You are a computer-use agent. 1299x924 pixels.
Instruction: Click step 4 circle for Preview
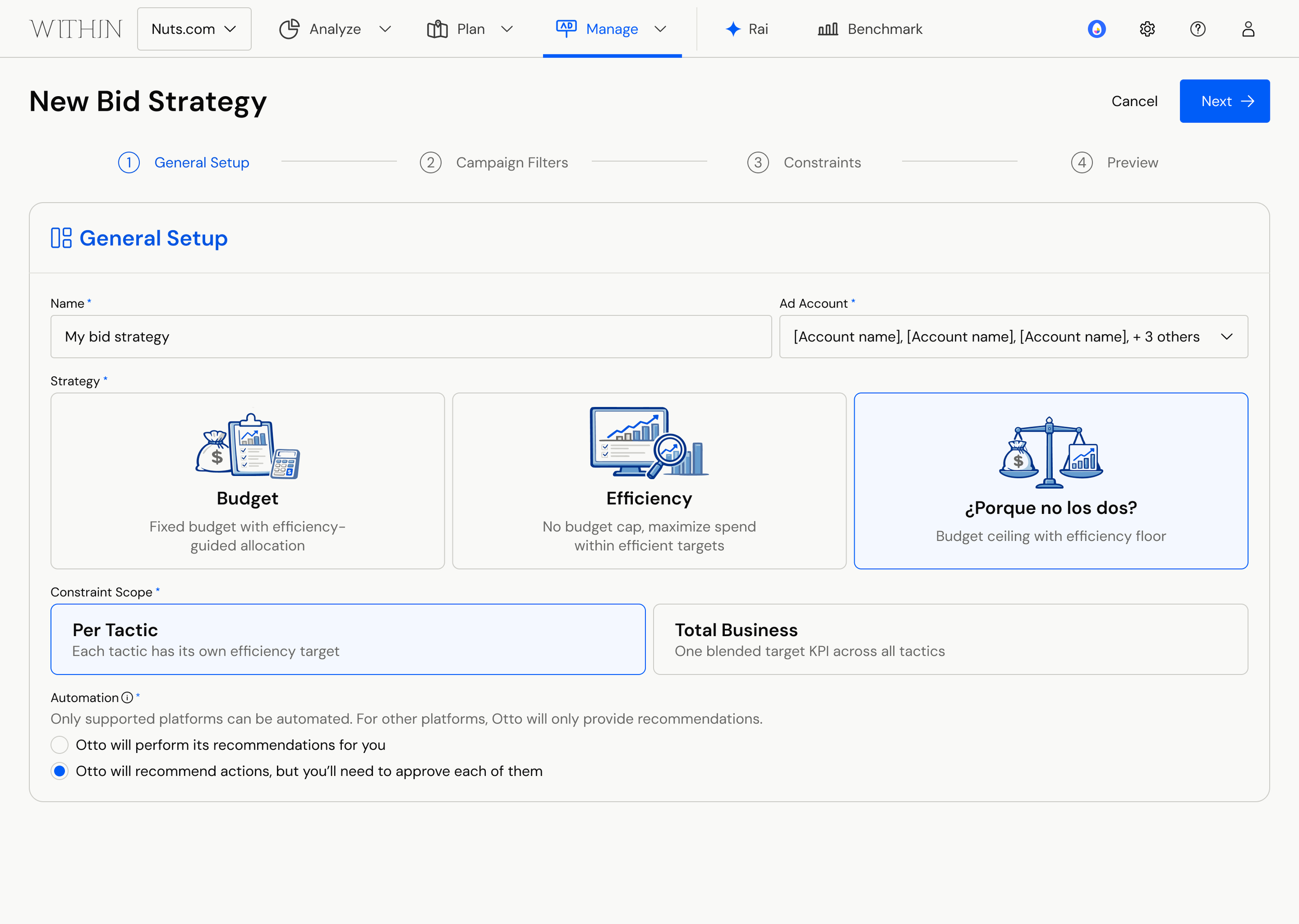1082,163
